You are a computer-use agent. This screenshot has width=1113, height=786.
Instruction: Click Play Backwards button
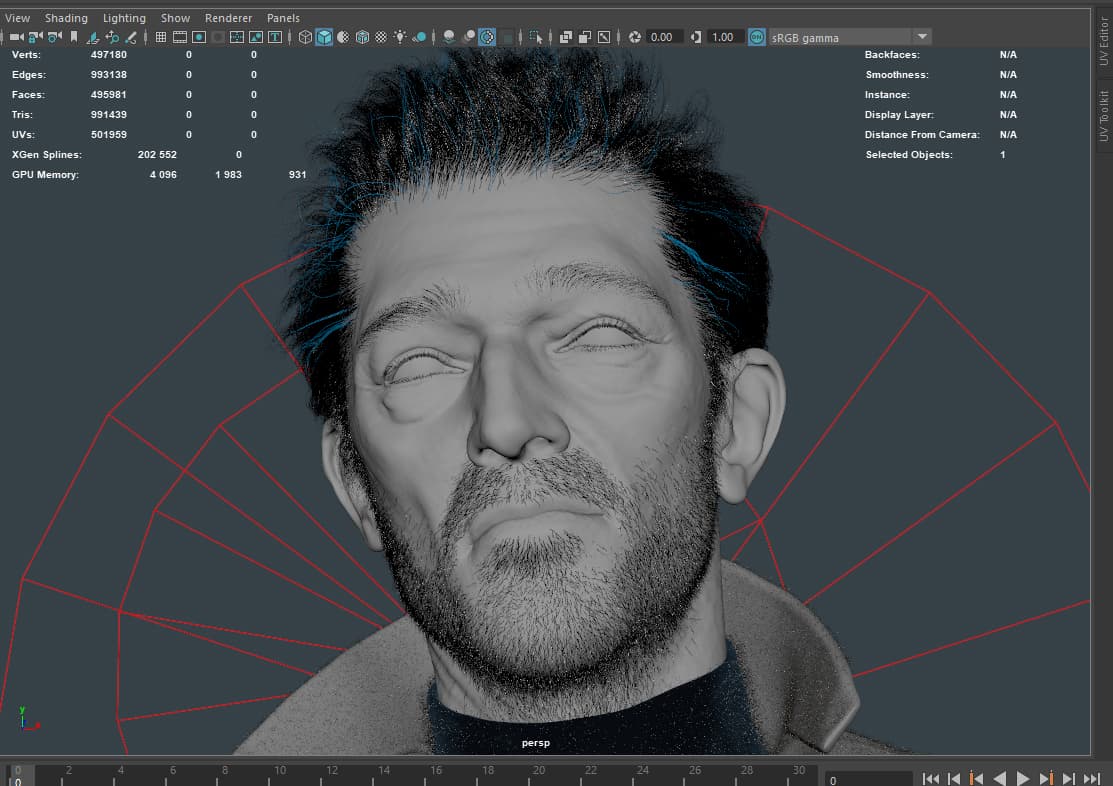coord(999,779)
